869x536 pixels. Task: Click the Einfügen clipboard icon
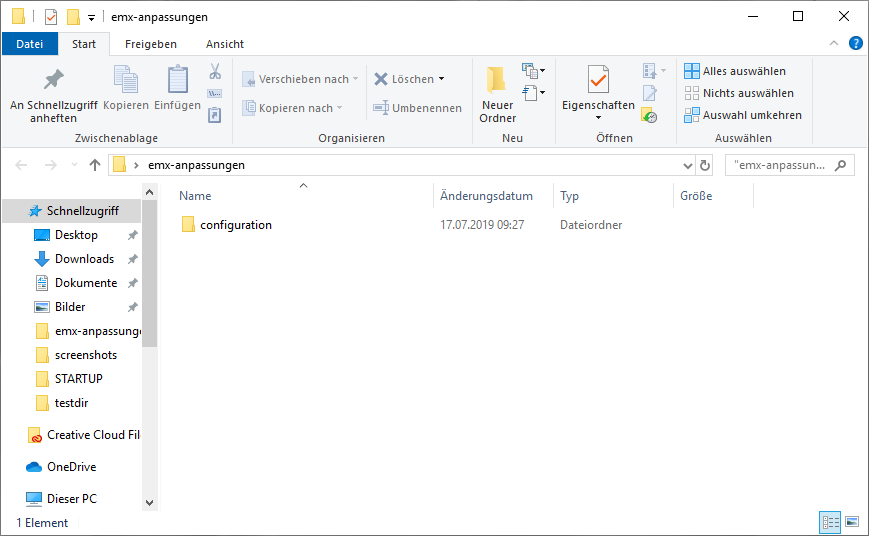pos(177,79)
